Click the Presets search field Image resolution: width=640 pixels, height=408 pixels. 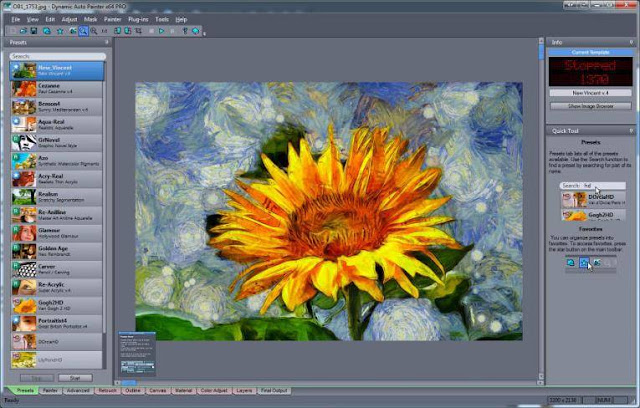pyautogui.click(x=58, y=56)
